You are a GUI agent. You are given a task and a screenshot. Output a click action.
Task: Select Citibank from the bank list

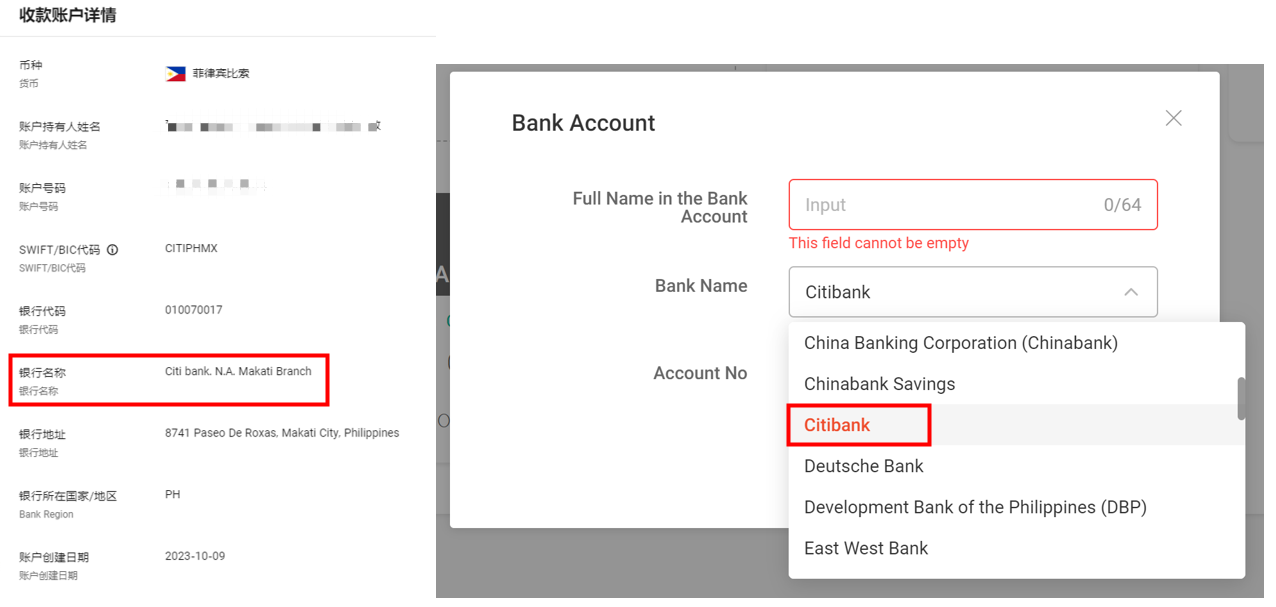coord(837,425)
